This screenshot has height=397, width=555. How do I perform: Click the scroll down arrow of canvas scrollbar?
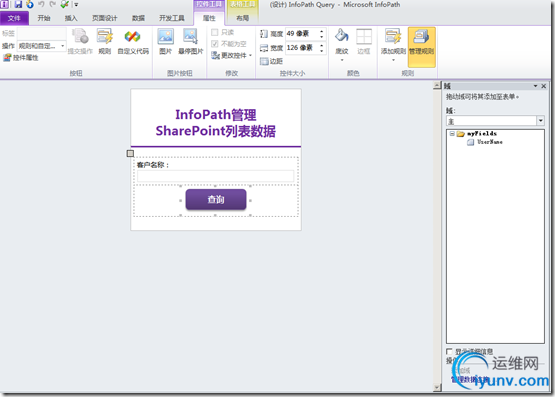[x=437, y=387]
